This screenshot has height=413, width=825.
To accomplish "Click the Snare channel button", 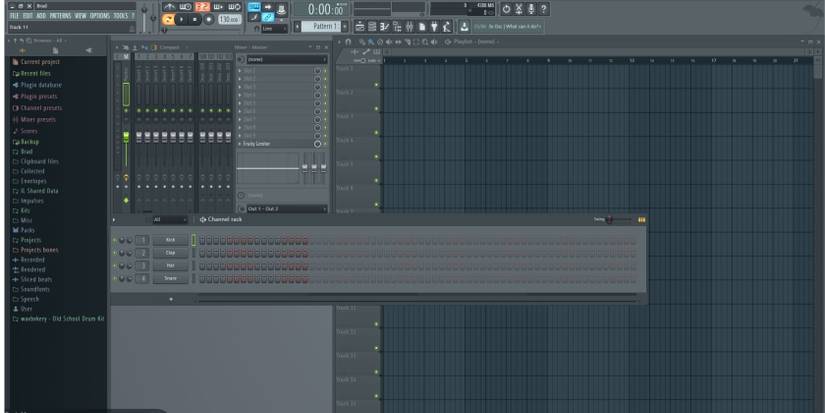I will click(170, 278).
